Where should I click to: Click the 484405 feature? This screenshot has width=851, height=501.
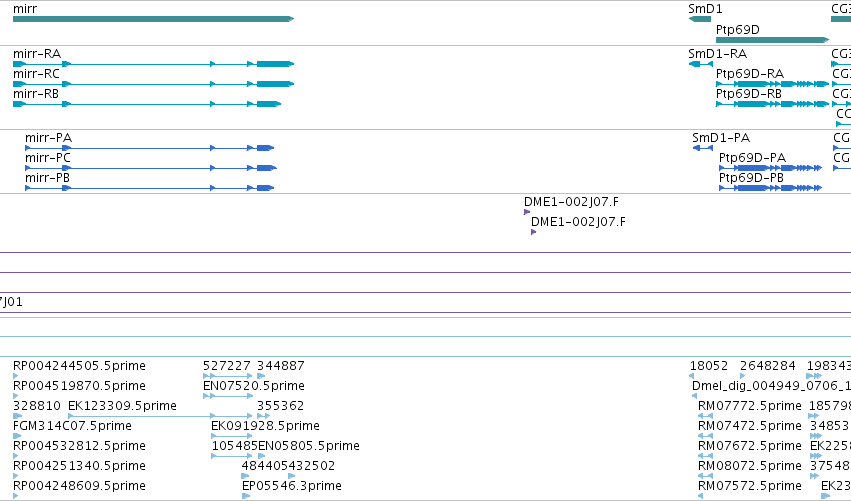[x=245, y=476]
